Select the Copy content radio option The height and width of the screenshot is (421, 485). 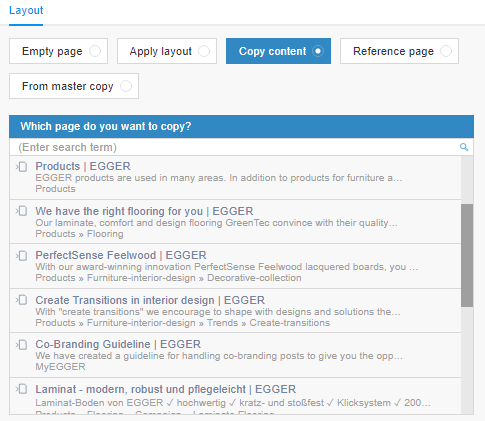278,51
